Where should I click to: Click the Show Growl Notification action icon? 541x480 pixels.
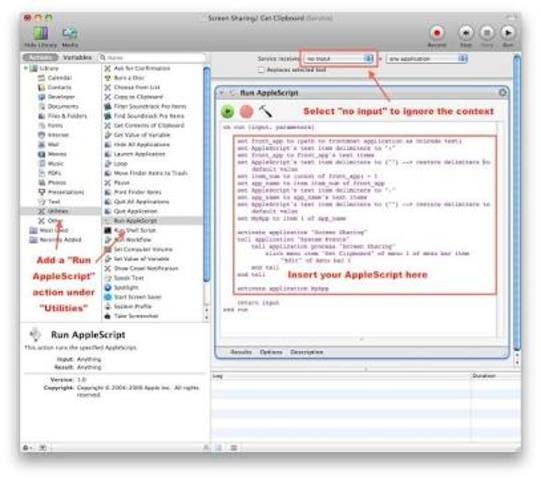[108, 268]
